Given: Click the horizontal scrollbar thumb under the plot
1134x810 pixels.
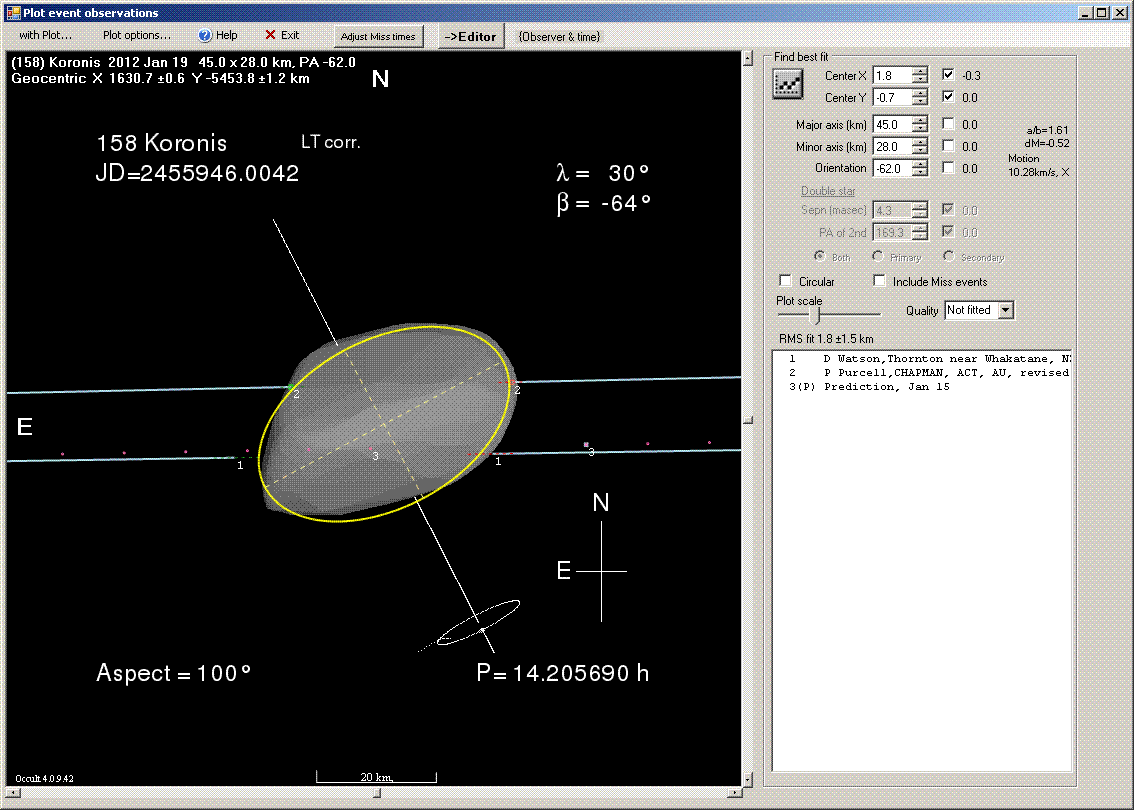Looking at the screenshot, I should coord(377,793).
